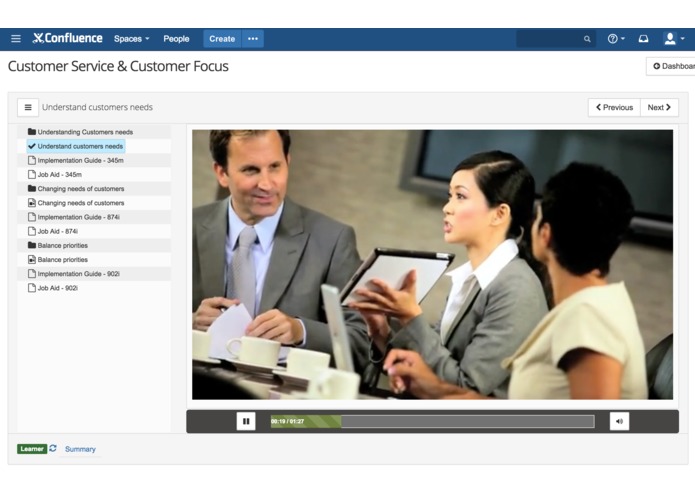Click the Customer Service & Customer Focus title

118,66
